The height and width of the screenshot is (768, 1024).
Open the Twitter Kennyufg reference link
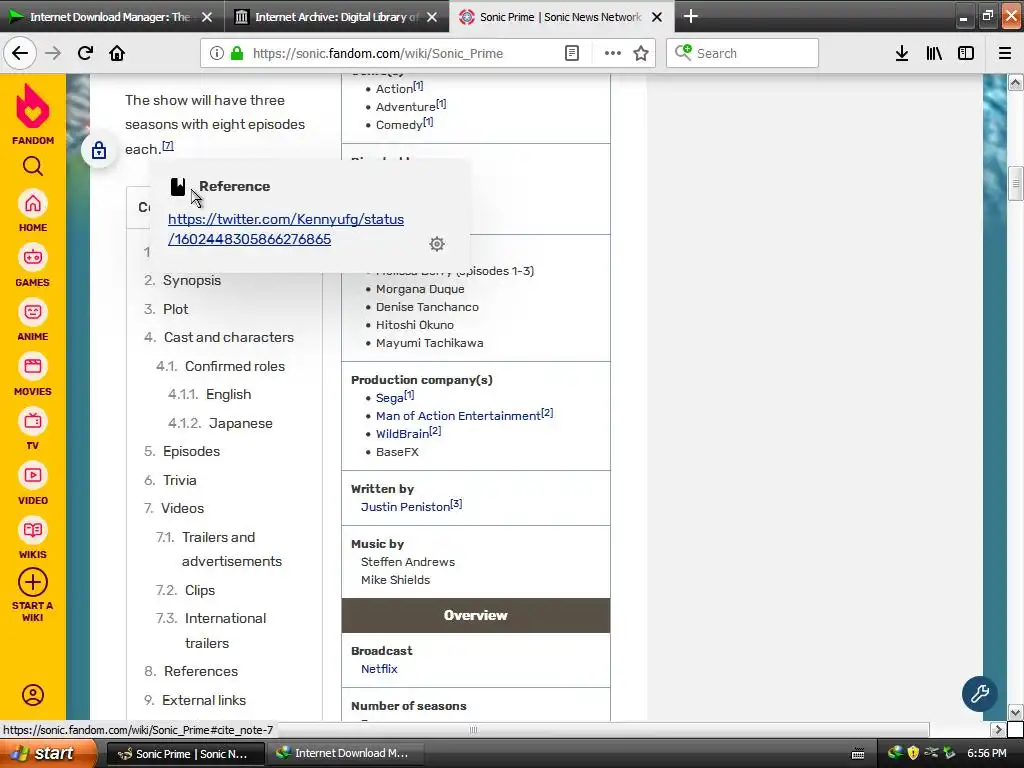coord(286,229)
